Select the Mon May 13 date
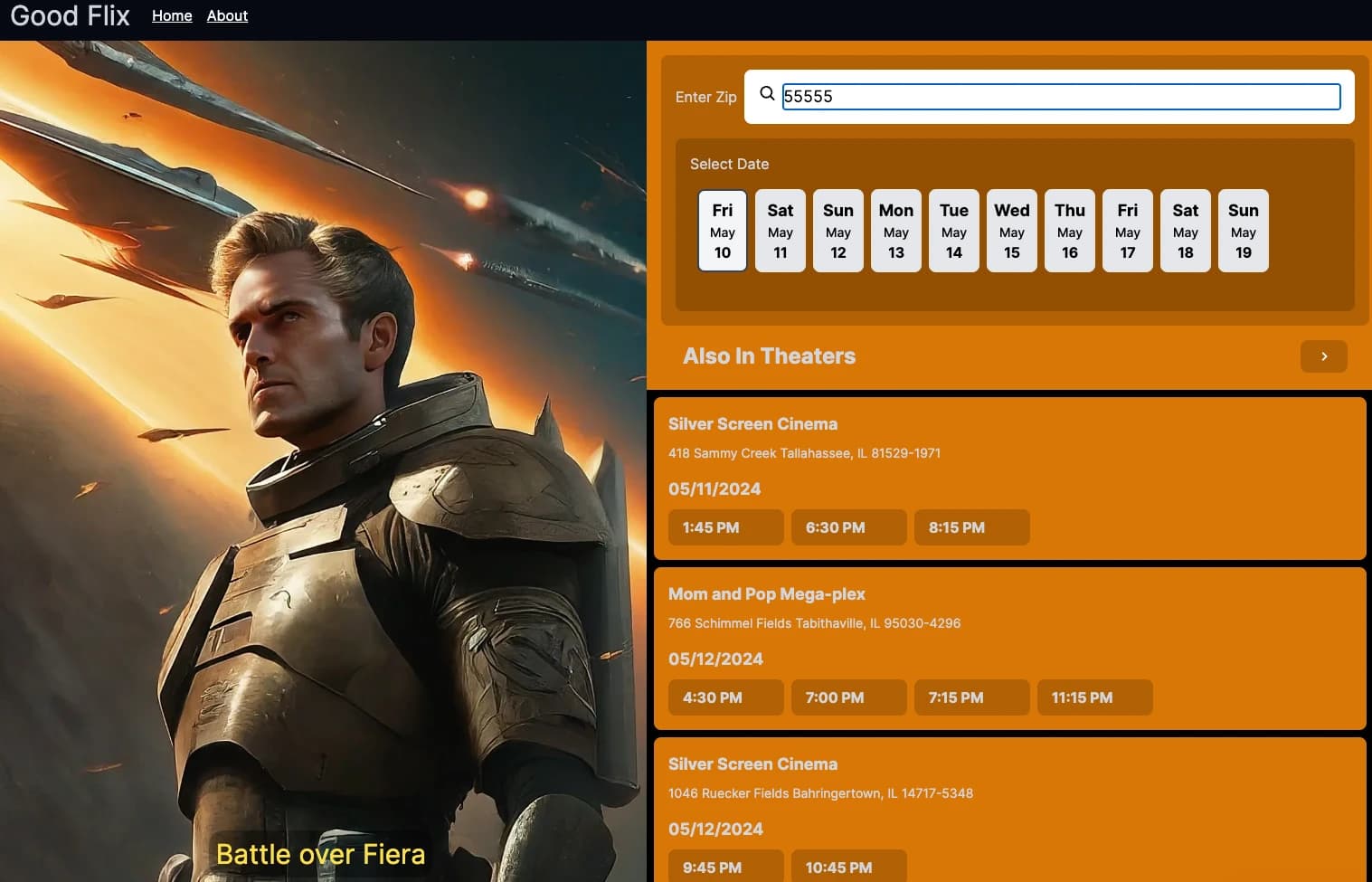Image resolution: width=1372 pixels, height=882 pixels. 895,231
